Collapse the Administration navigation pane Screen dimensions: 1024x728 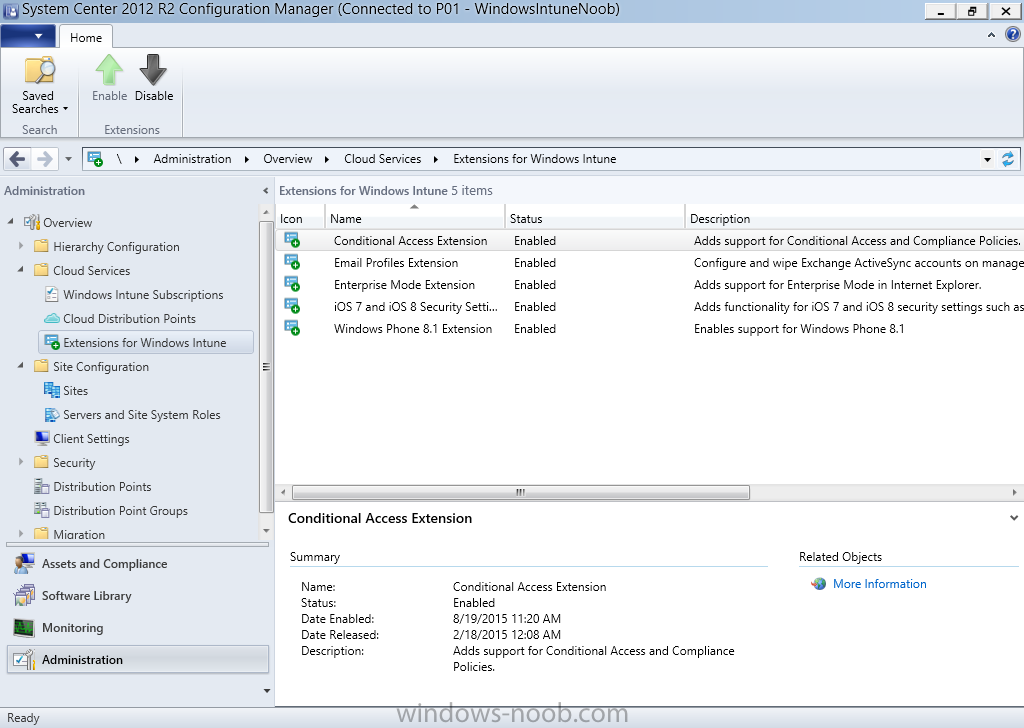(265, 191)
